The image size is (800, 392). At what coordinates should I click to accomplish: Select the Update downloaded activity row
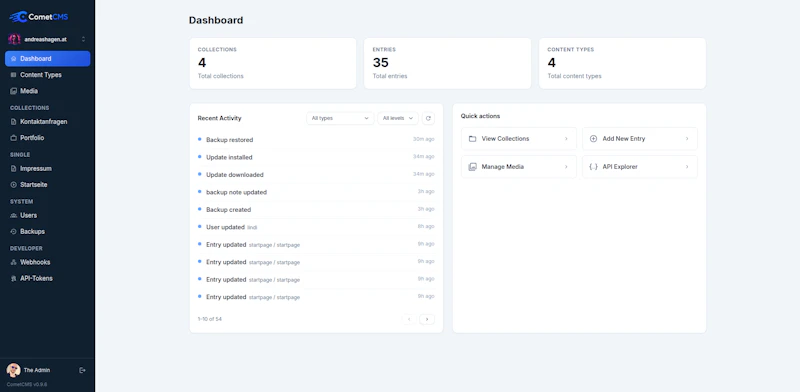pos(316,175)
